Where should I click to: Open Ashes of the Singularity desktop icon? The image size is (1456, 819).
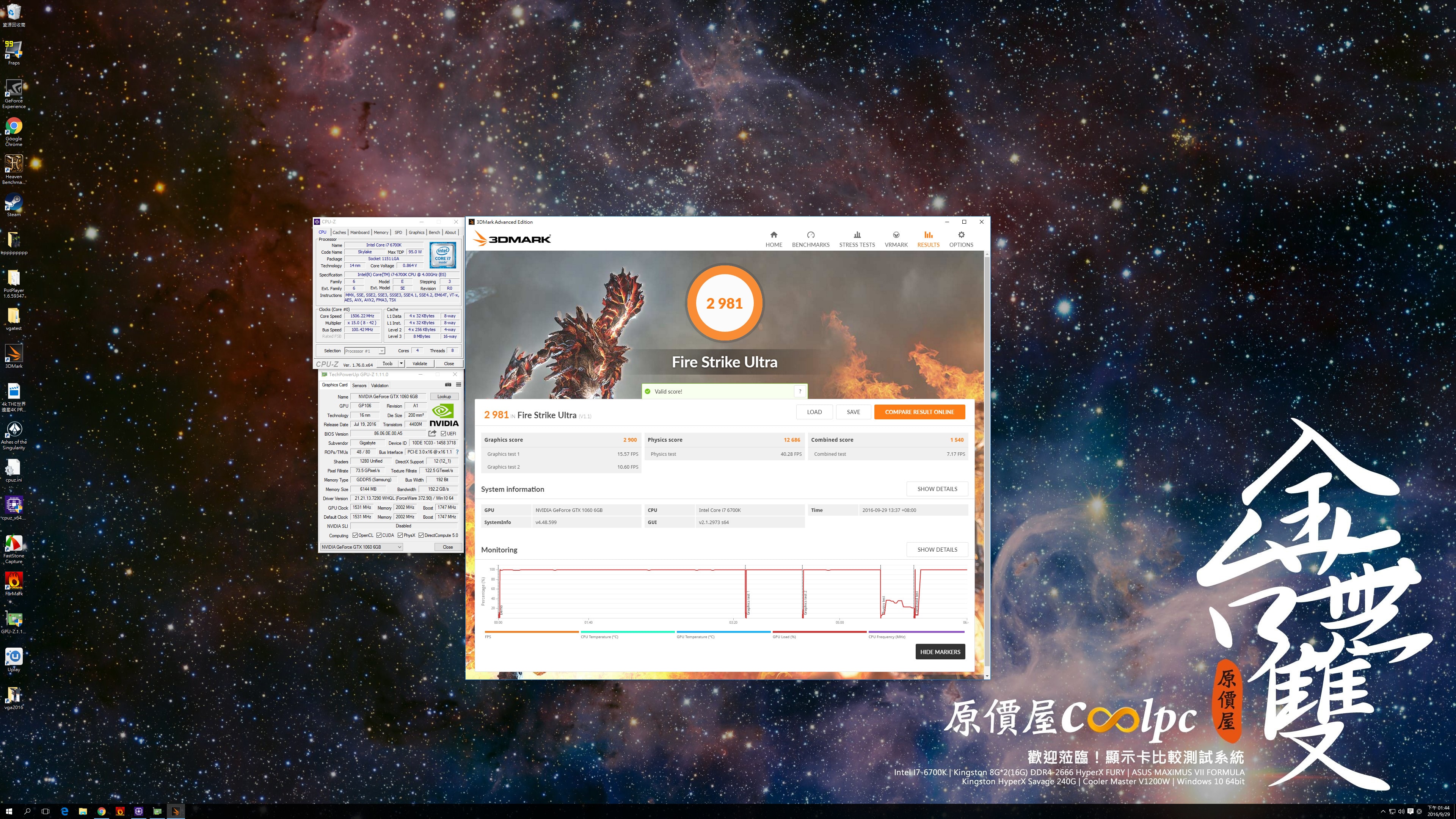14,435
